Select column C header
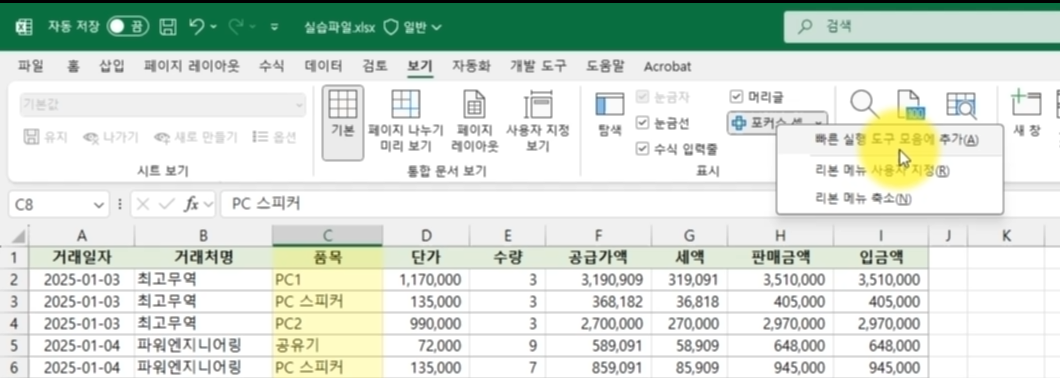This screenshot has width=1060, height=378. [327, 235]
